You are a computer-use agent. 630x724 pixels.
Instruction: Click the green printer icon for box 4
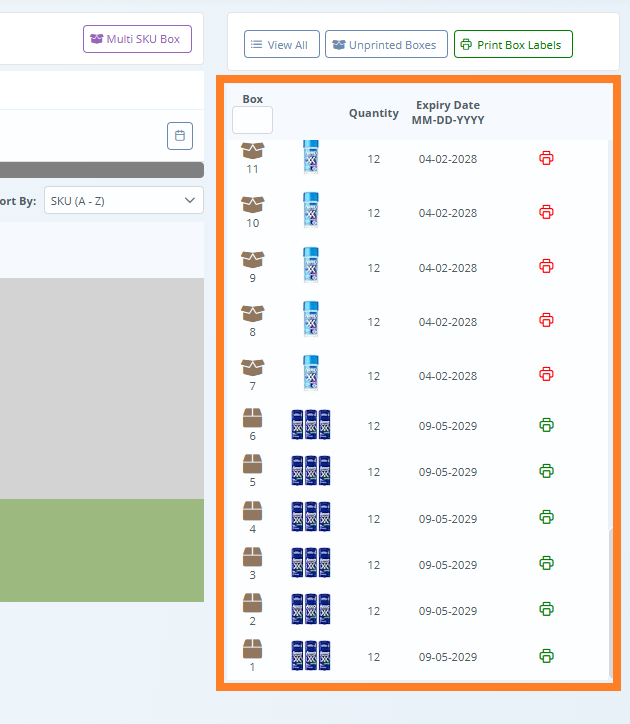[x=546, y=517]
